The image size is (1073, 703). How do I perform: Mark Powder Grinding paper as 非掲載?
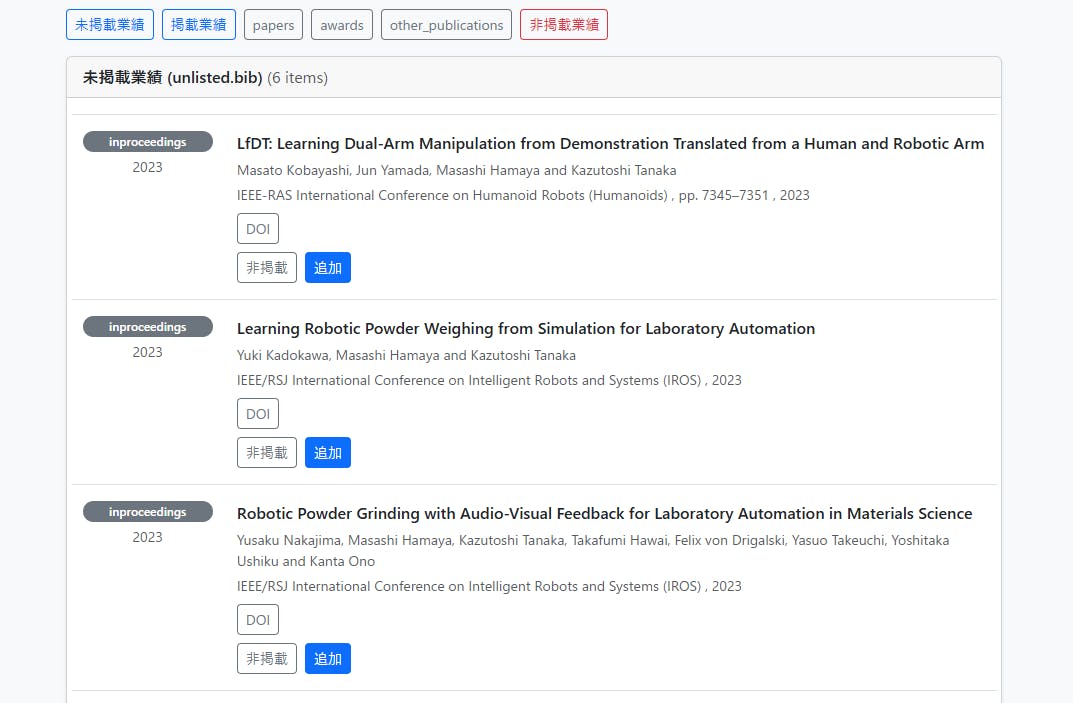[267, 659]
